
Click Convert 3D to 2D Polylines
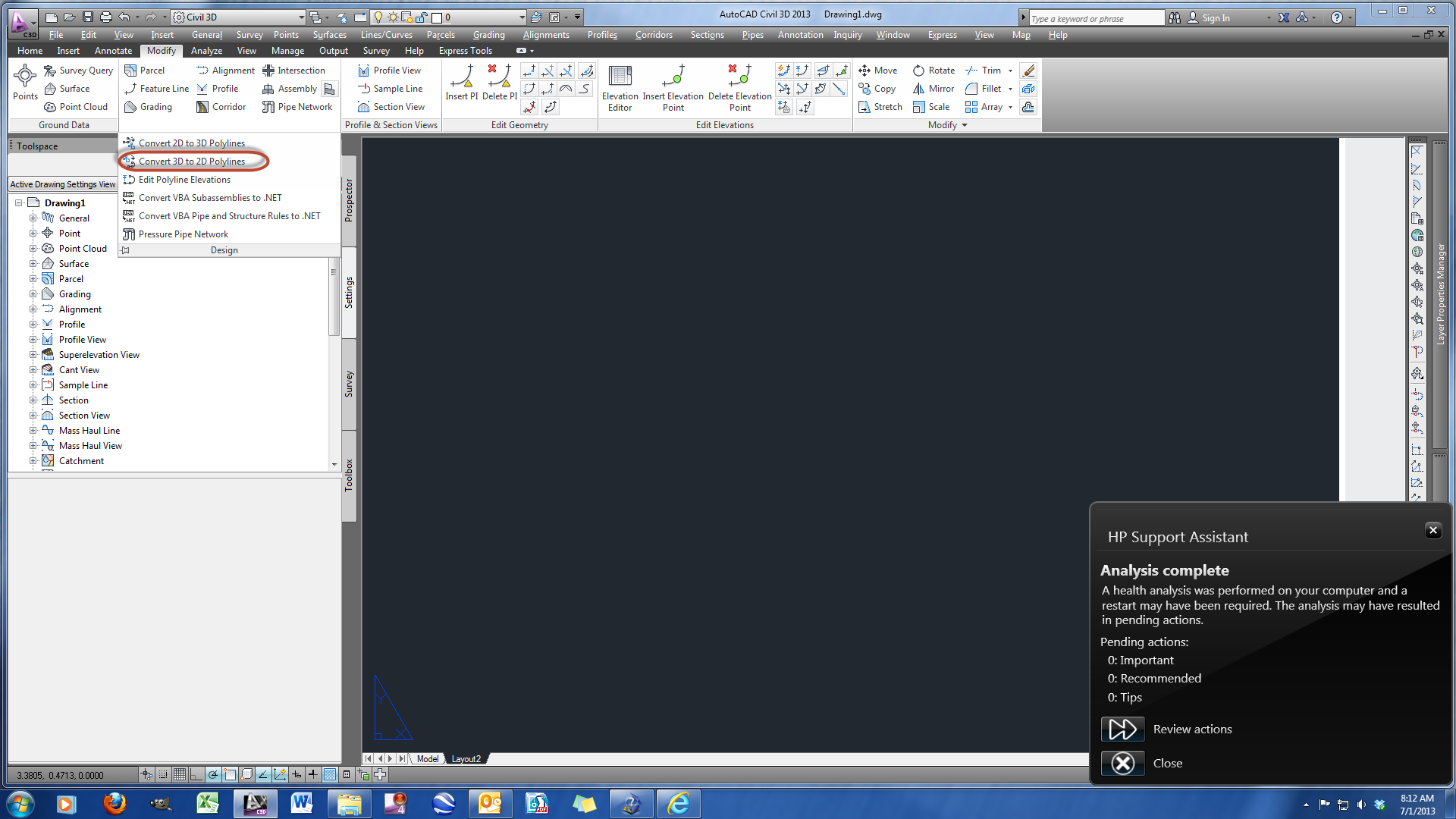[x=192, y=162]
